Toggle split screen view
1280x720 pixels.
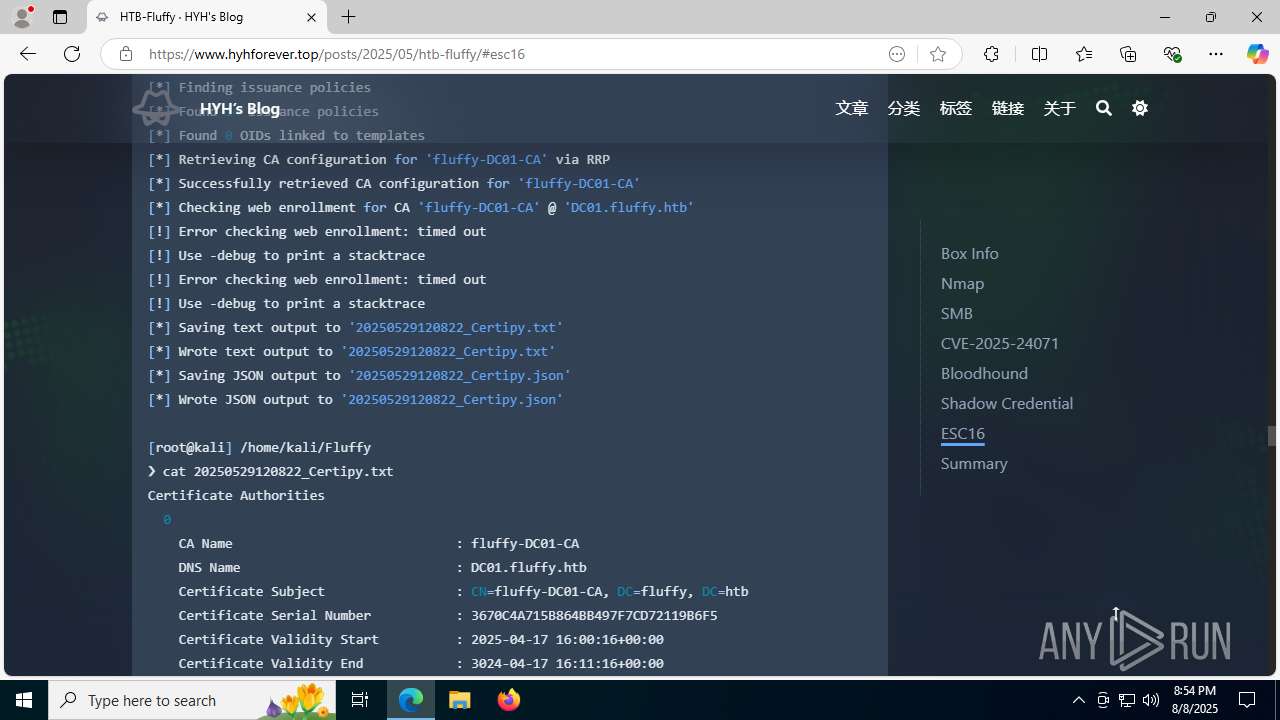click(x=1039, y=54)
